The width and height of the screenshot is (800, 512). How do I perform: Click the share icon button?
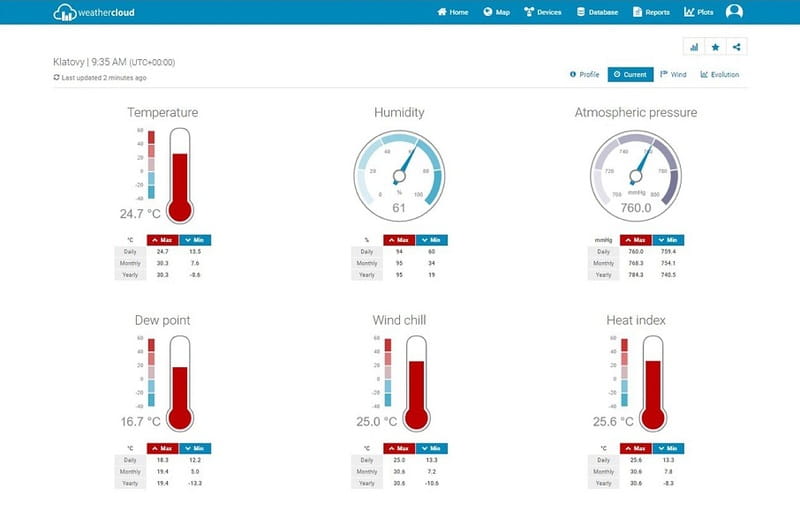coord(737,47)
